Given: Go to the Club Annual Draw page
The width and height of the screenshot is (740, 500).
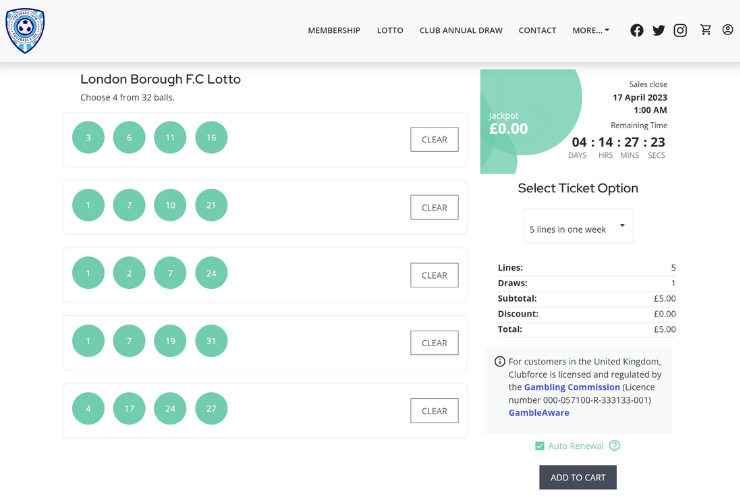Looking at the screenshot, I should 461,30.
